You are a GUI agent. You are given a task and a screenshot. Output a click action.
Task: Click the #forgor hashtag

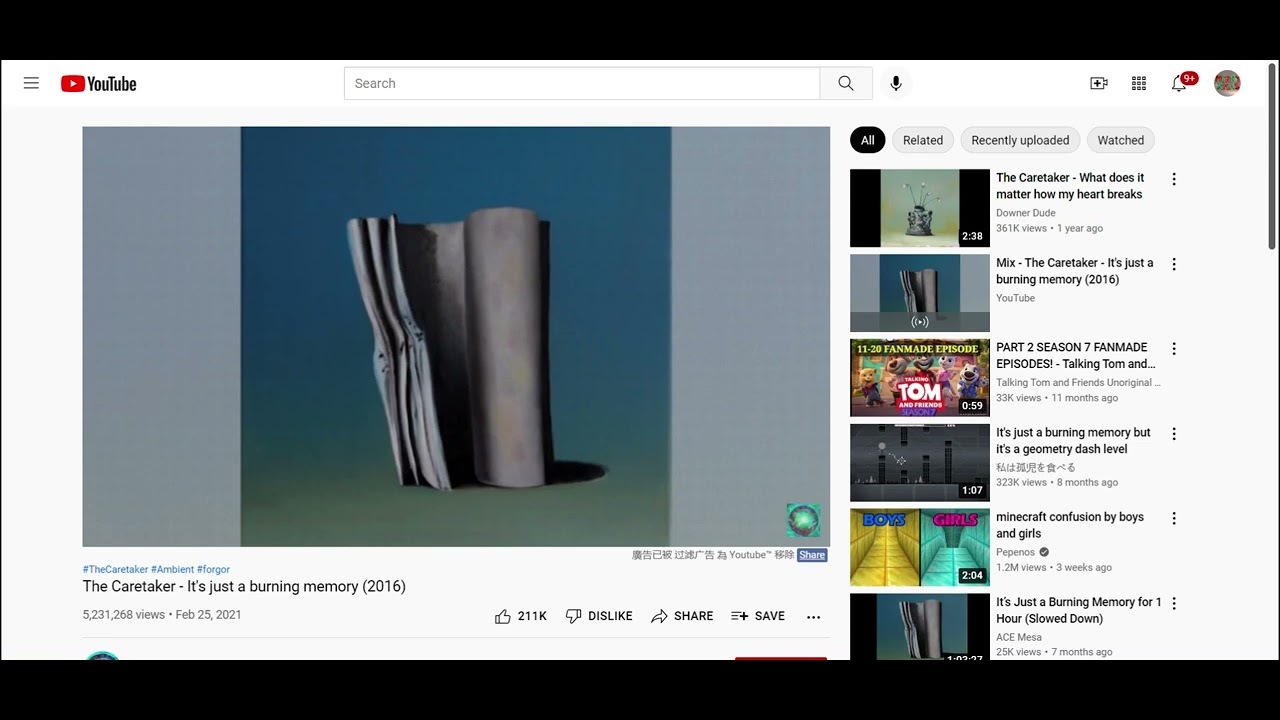pos(213,569)
